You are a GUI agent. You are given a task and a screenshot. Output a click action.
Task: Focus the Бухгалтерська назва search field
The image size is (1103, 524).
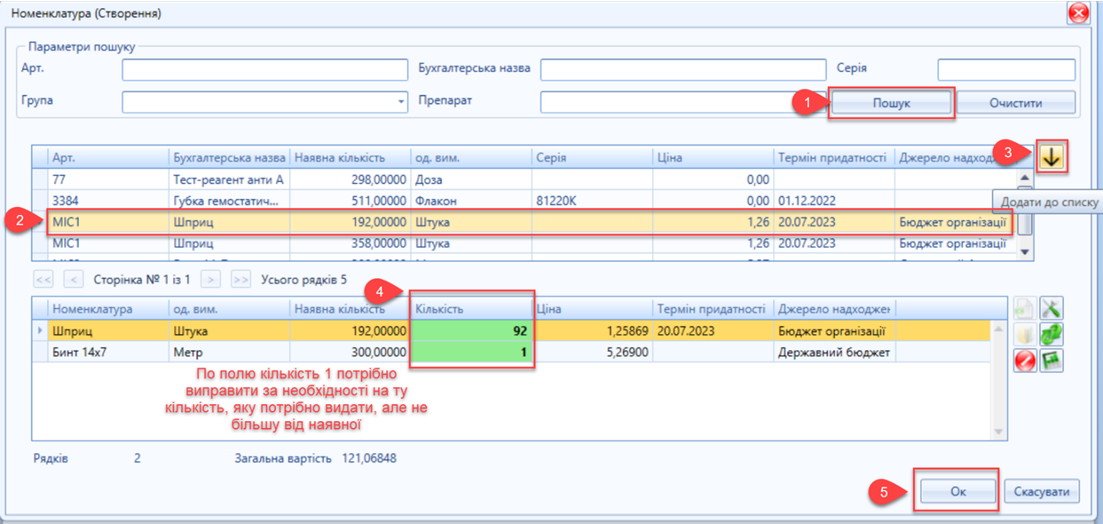682,70
